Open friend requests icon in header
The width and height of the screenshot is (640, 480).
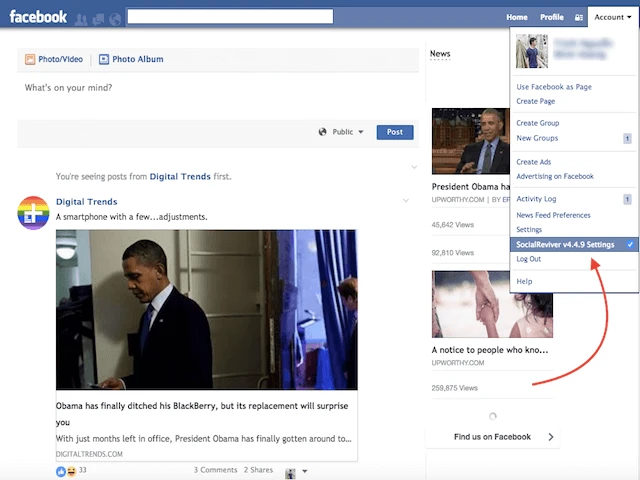81,18
